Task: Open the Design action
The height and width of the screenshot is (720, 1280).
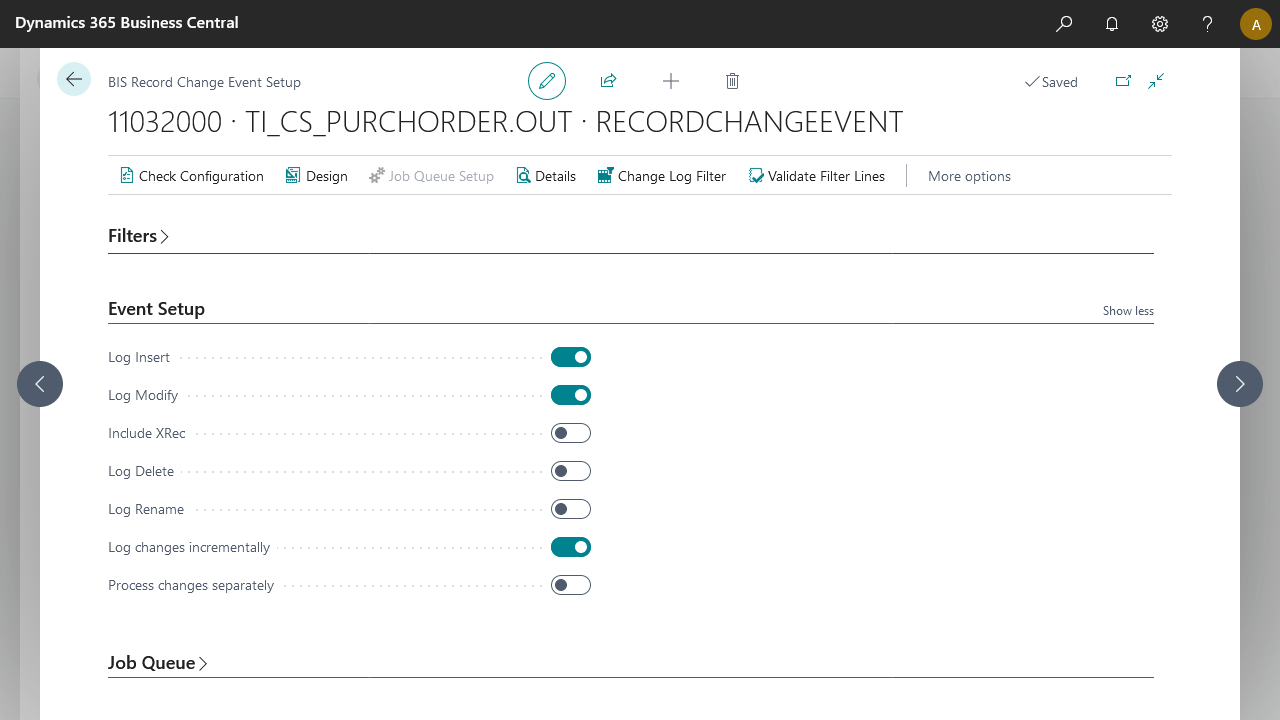Action: pos(316,176)
